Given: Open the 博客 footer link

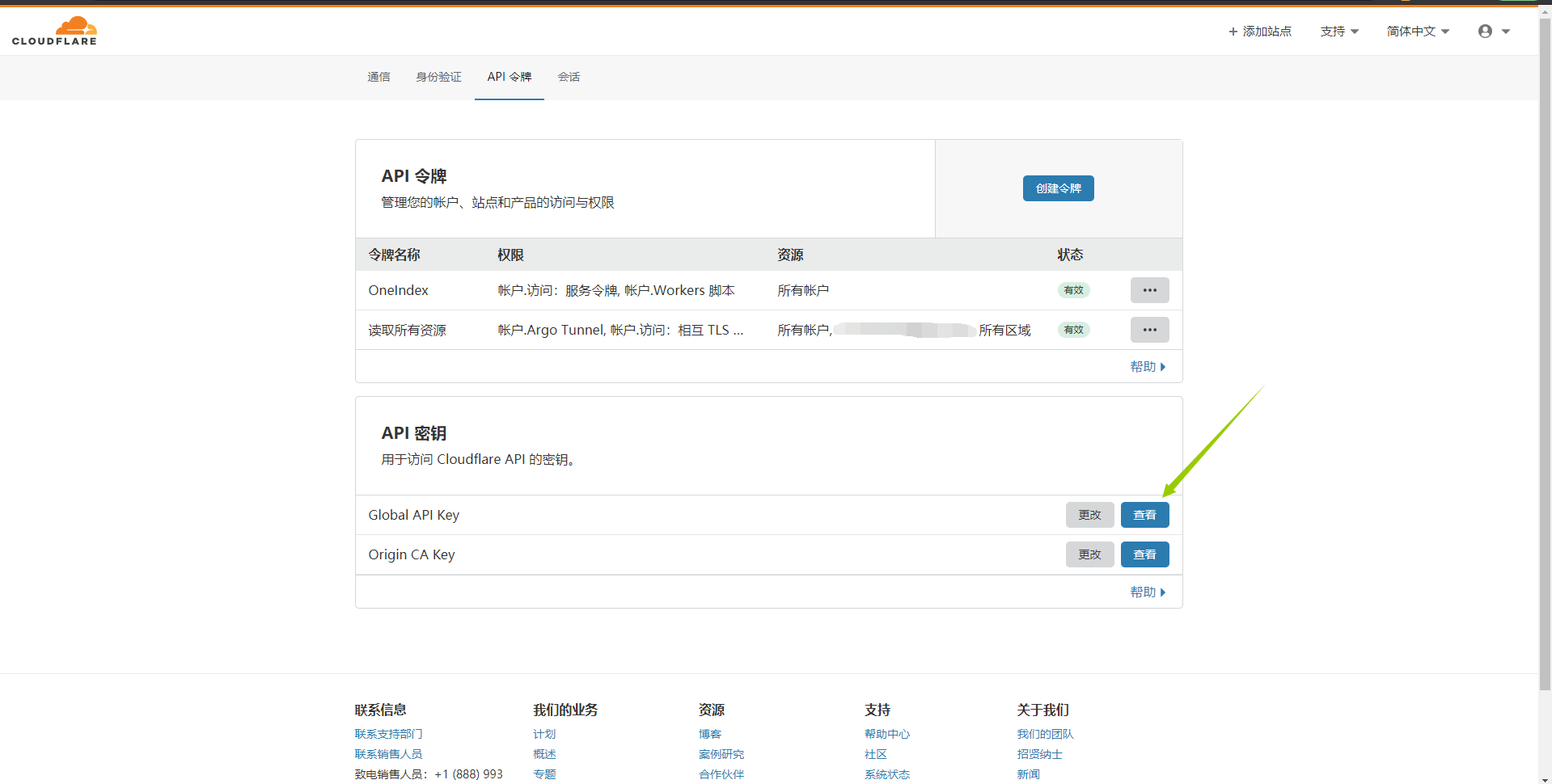Looking at the screenshot, I should point(710,734).
